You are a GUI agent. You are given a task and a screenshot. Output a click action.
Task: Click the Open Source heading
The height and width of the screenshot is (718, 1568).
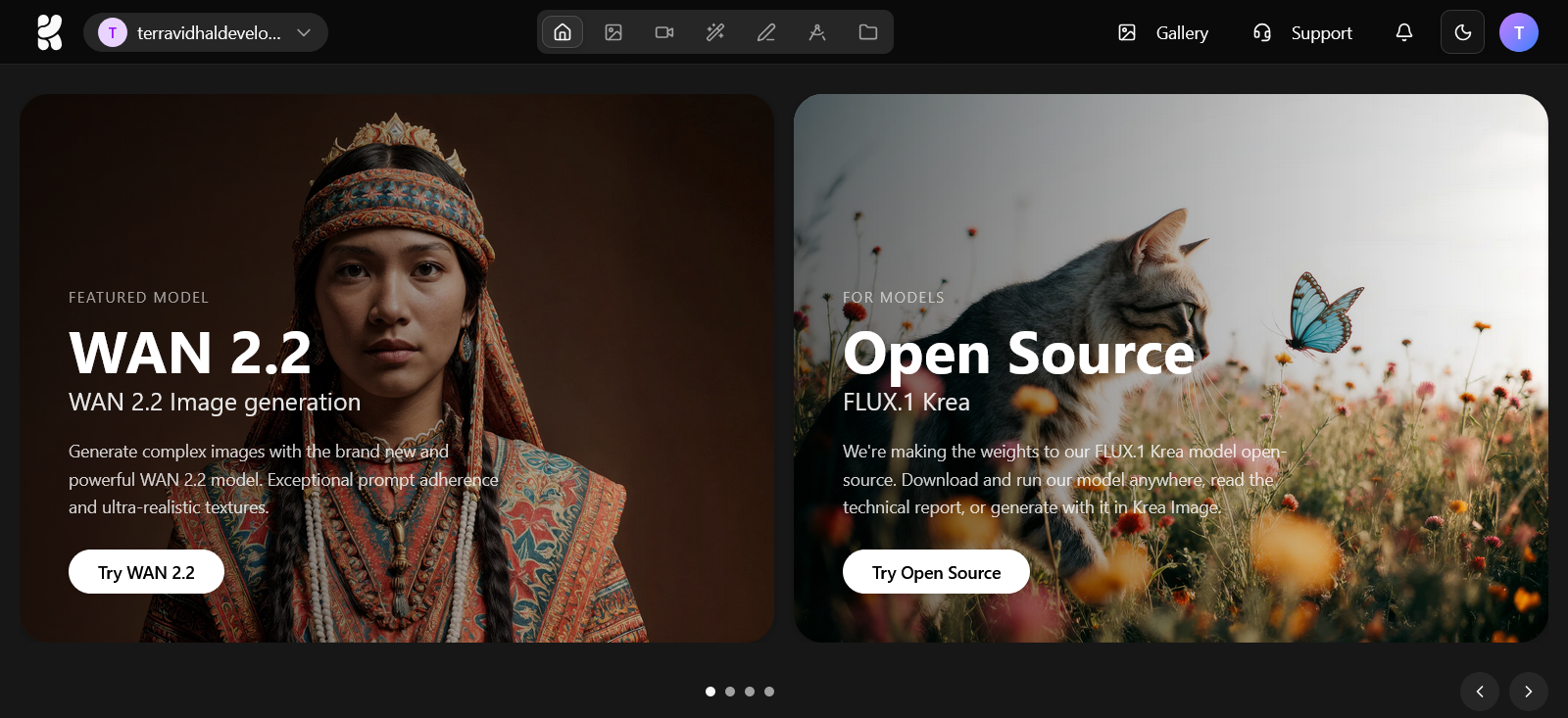tap(1019, 354)
